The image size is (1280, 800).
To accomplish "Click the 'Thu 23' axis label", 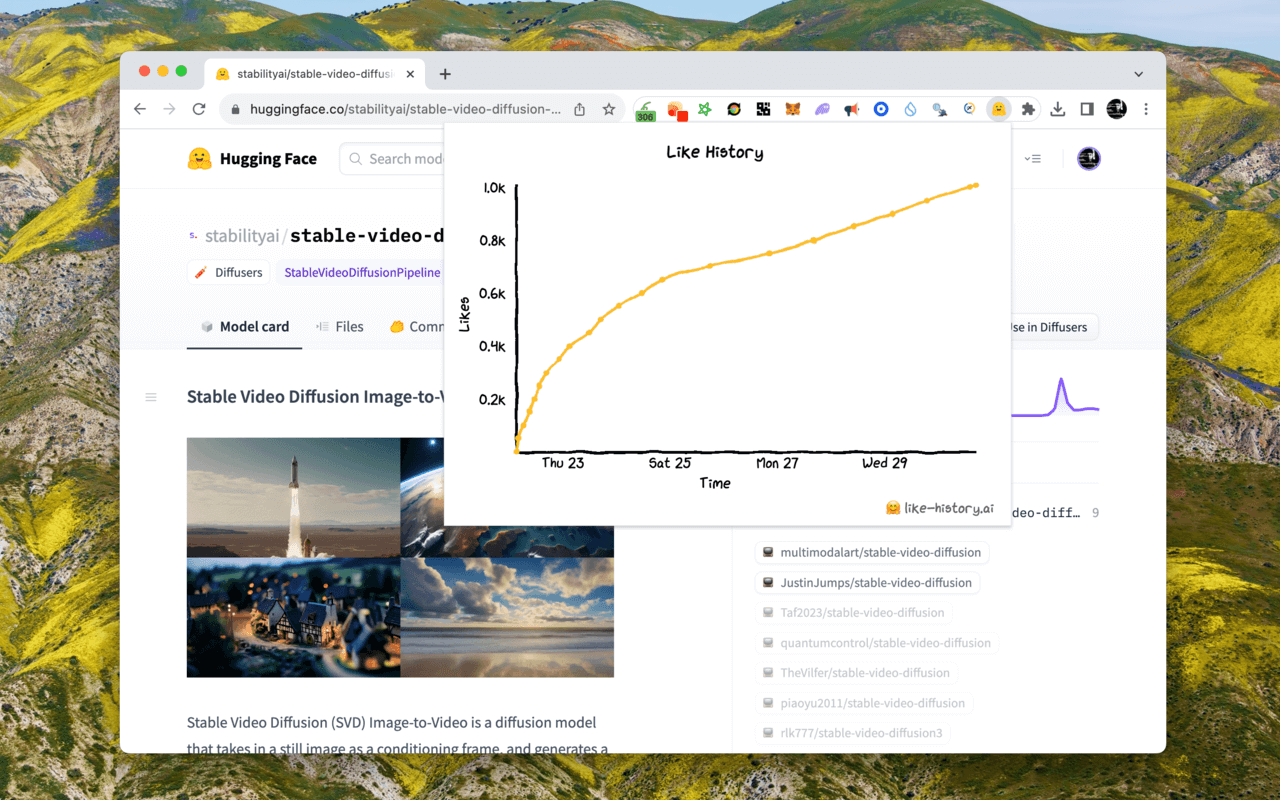I will [x=563, y=463].
